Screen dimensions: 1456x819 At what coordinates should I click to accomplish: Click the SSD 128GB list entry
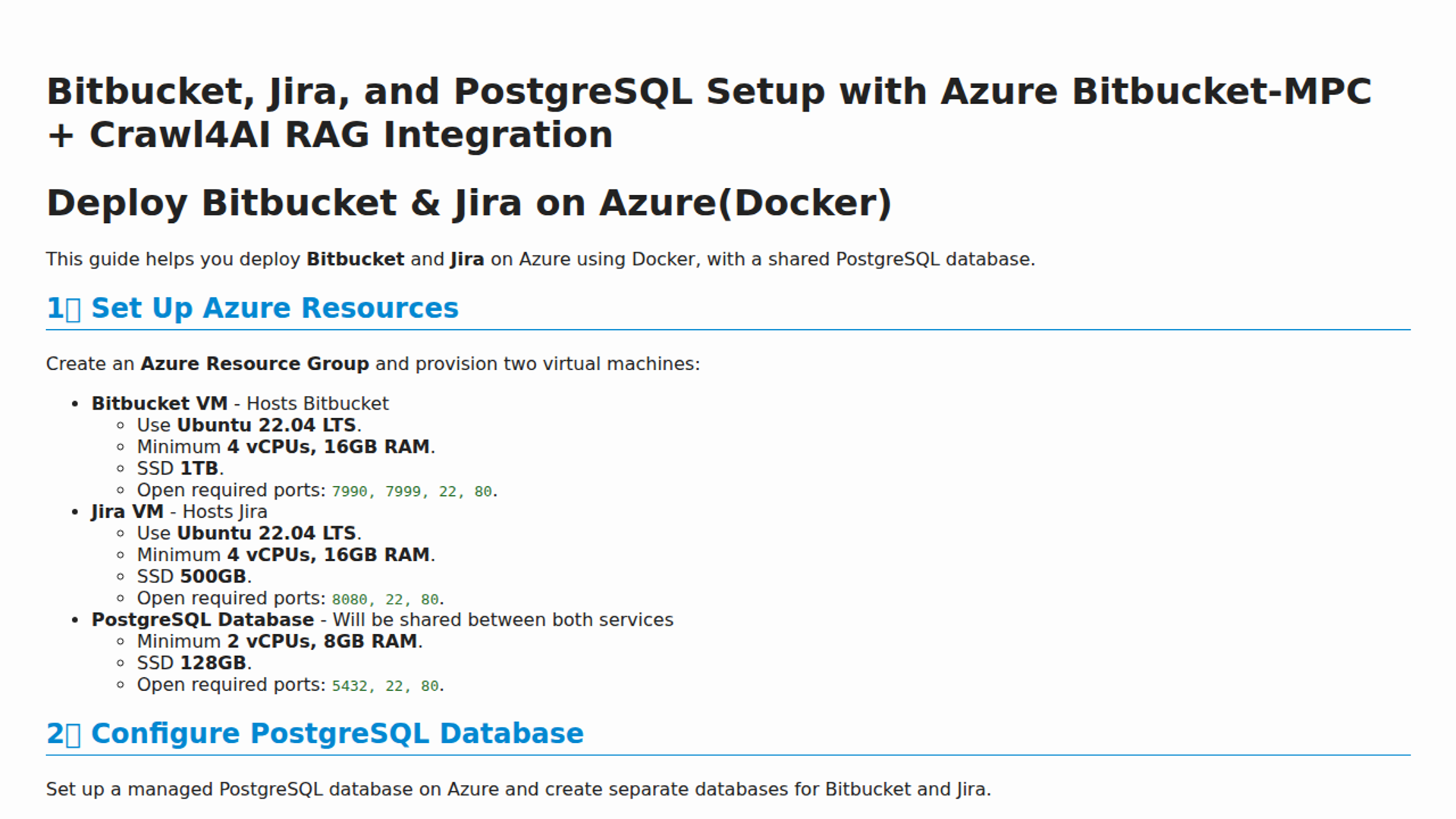pyautogui.click(x=194, y=663)
